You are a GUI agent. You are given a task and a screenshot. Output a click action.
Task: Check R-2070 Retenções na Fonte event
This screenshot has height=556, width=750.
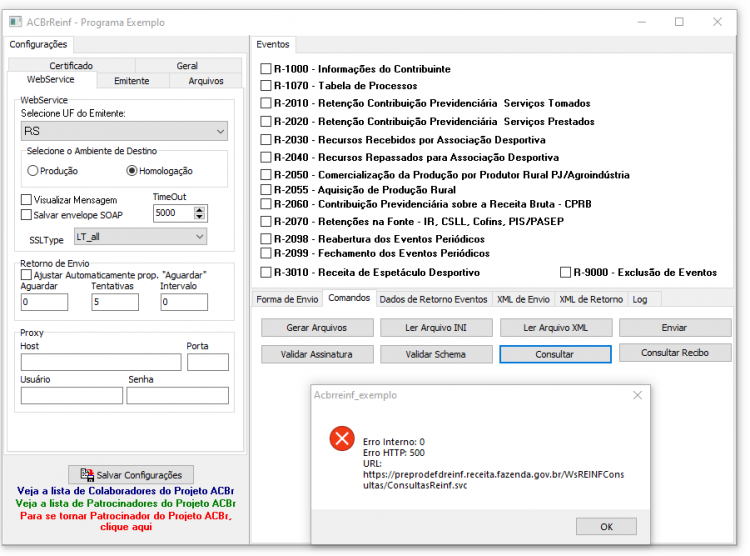265,222
